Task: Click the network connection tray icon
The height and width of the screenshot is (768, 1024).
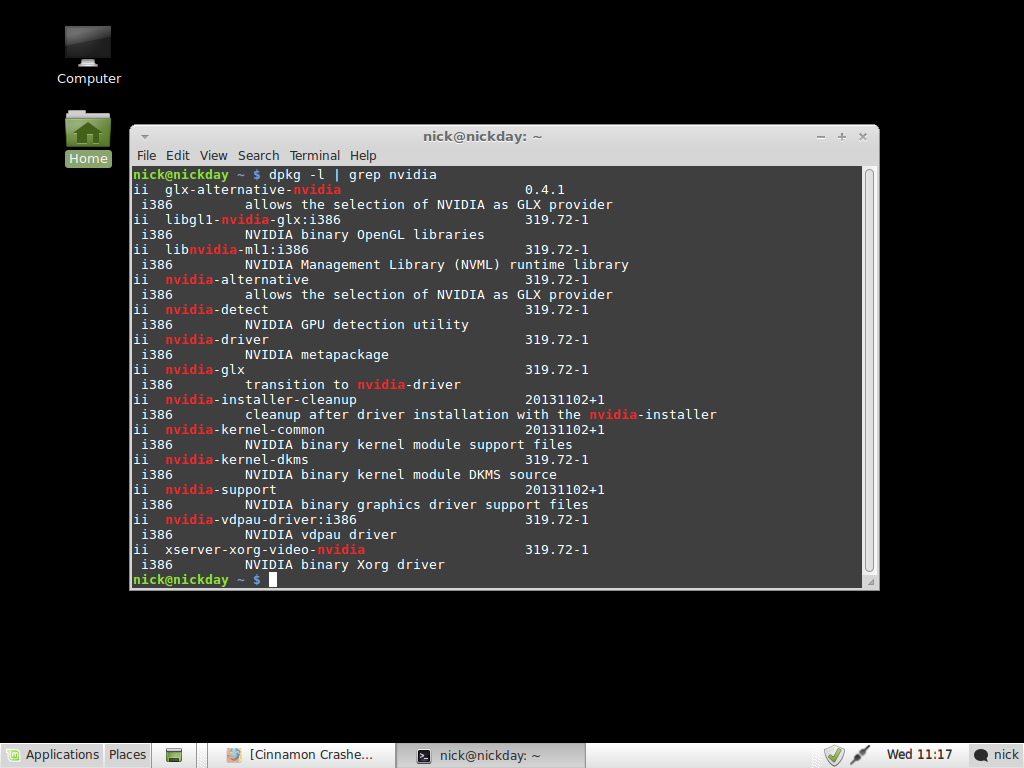Action: point(861,755)
